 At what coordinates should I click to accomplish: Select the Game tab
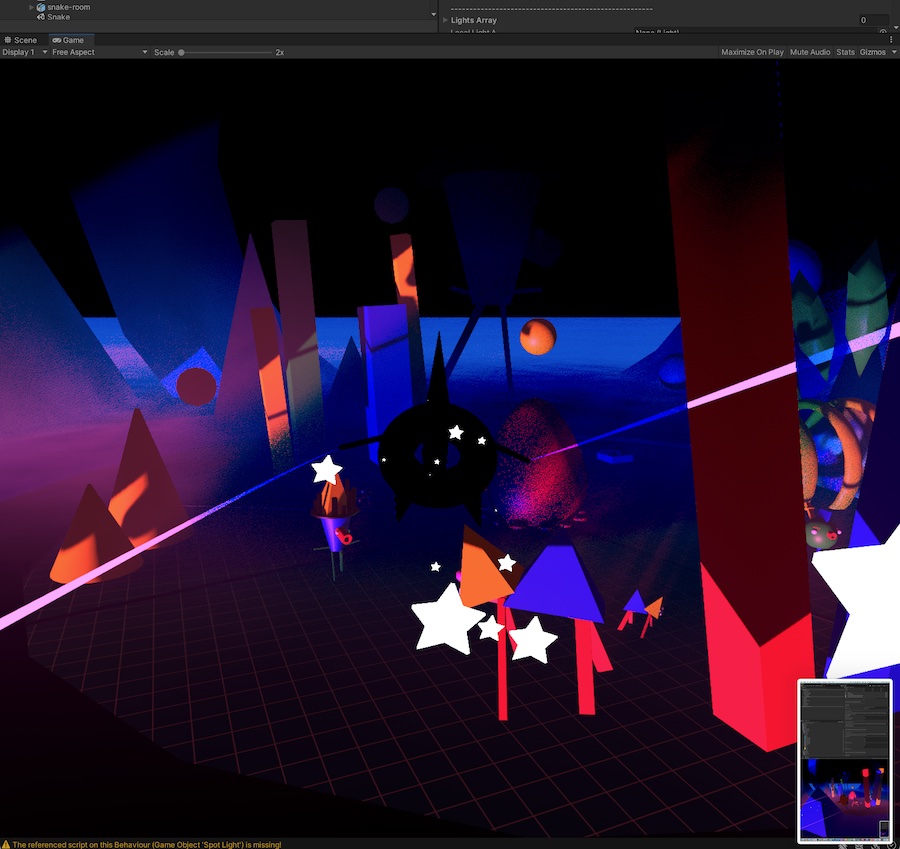(68, 40)
